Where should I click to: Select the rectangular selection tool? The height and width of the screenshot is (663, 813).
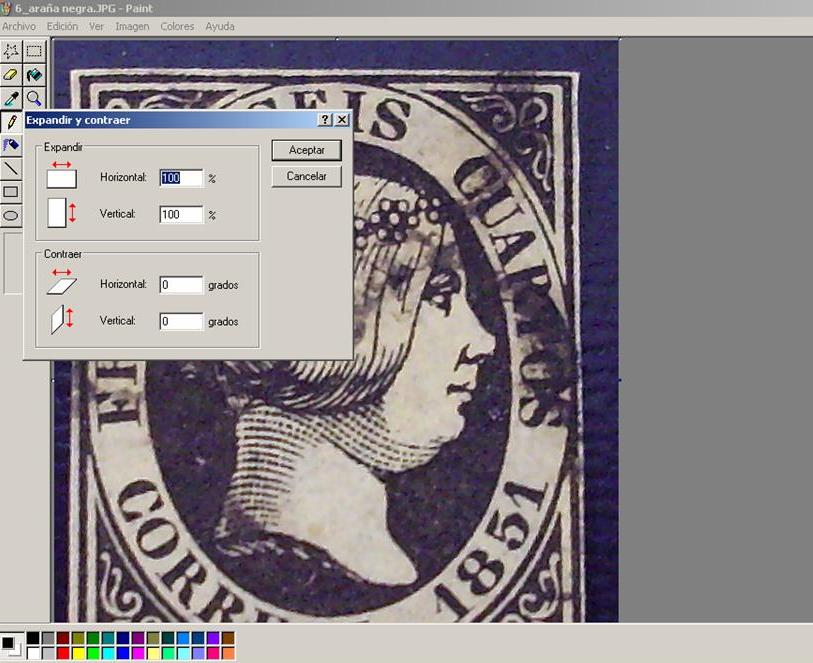click(x=35, y=51)
